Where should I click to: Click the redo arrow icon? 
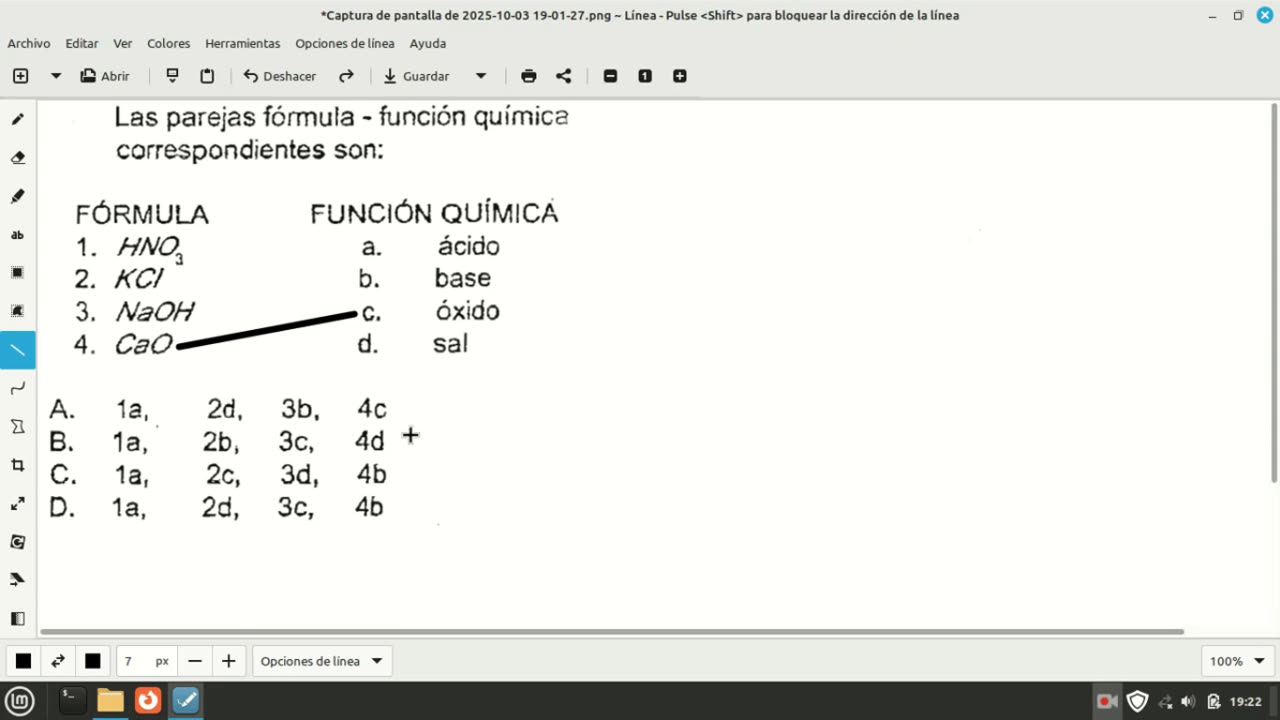(x=346, y=76)
